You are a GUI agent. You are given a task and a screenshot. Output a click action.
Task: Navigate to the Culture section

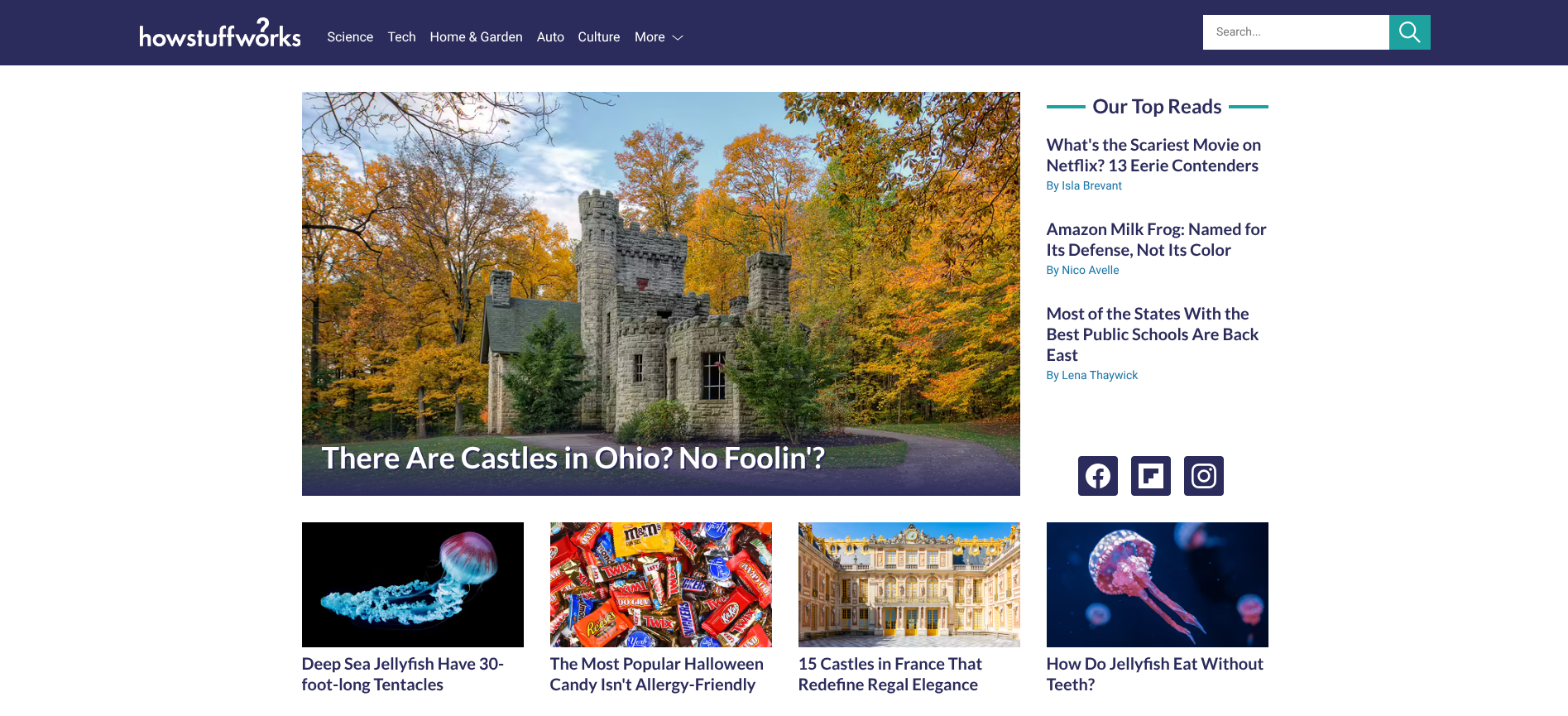[598, 37]
